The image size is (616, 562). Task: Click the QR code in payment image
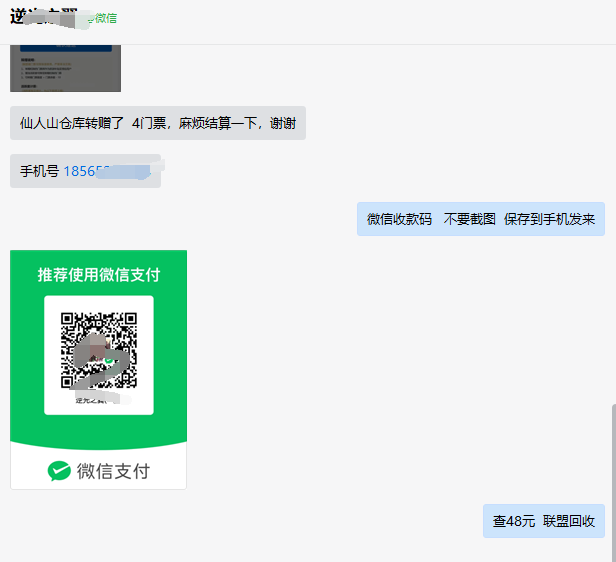(99, 350)
